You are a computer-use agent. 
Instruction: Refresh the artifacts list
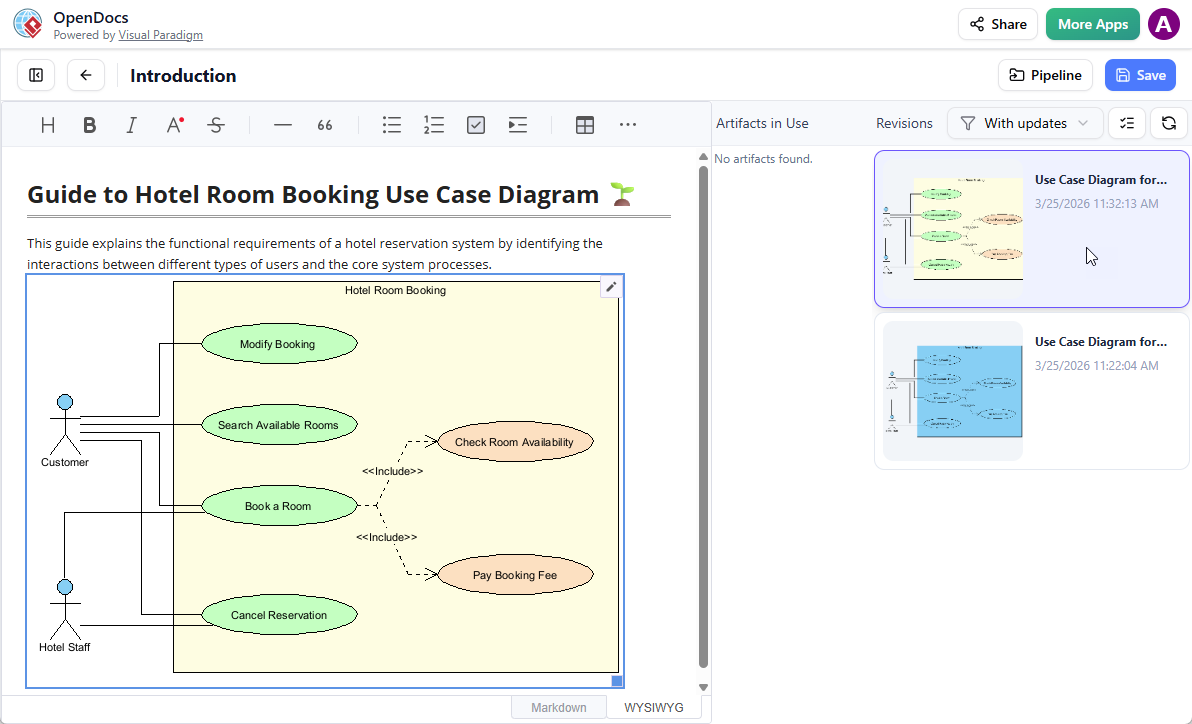click(1168, 122)
